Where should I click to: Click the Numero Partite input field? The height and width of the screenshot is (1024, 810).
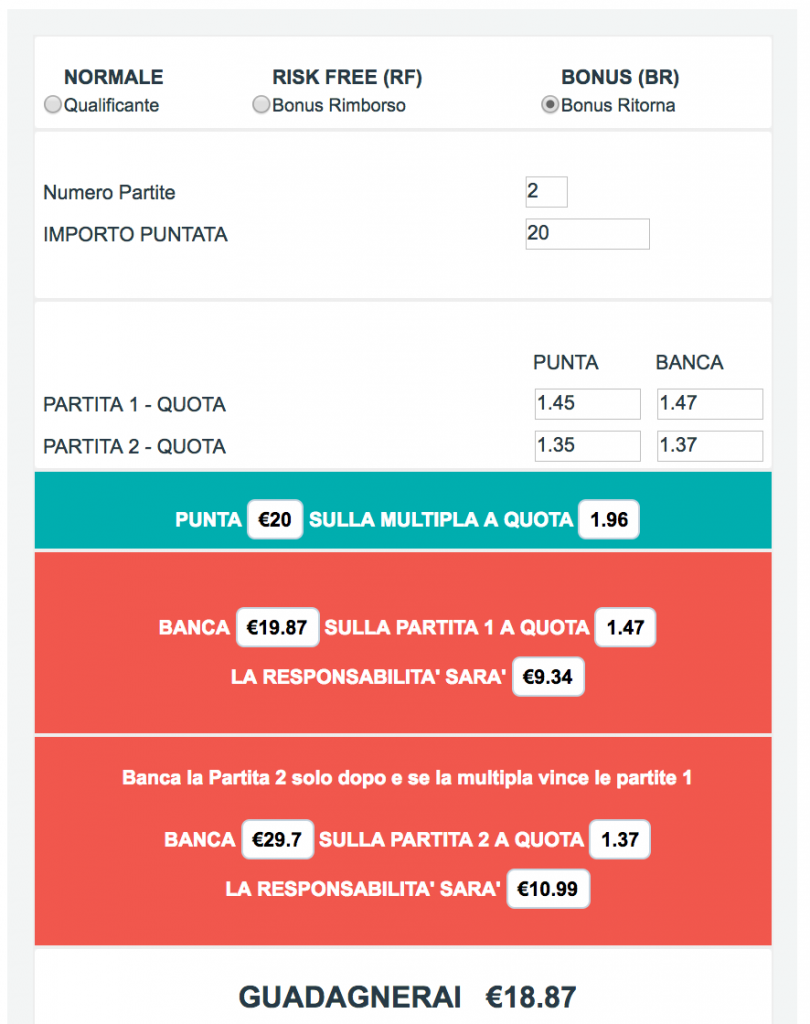click(546, 192)
